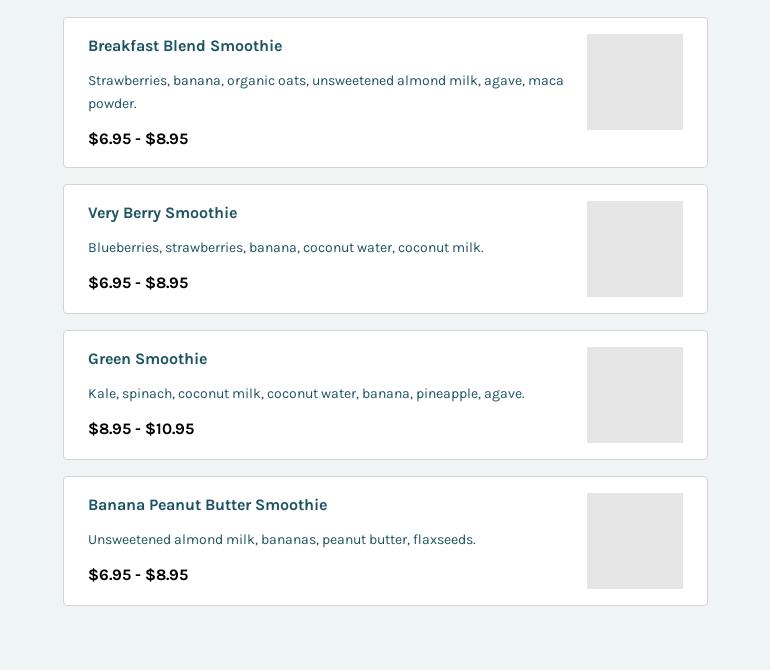The width and height of the screenshot is (770, 670).
Task: Click the Breakfast Blend Smoothie price range
Action: click(x=138, y=139)
